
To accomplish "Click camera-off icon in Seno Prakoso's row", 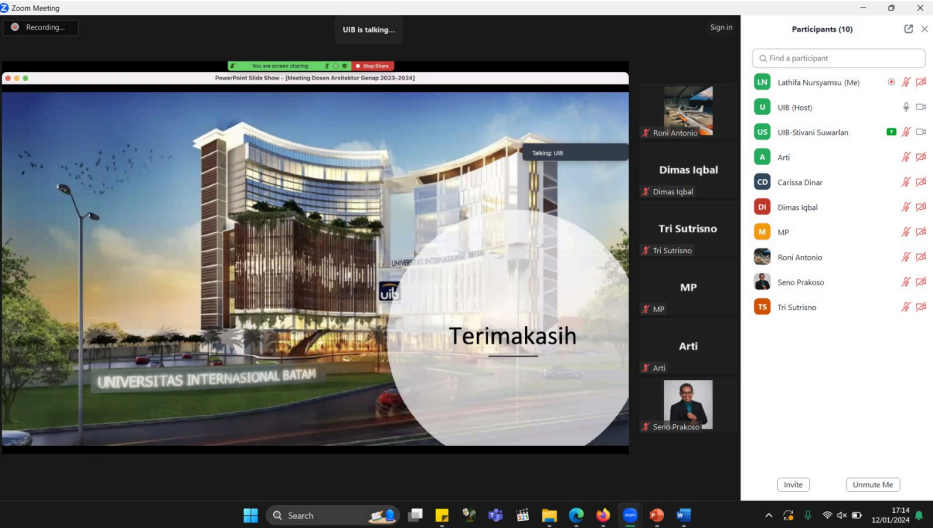I will (x=921, y=282).
